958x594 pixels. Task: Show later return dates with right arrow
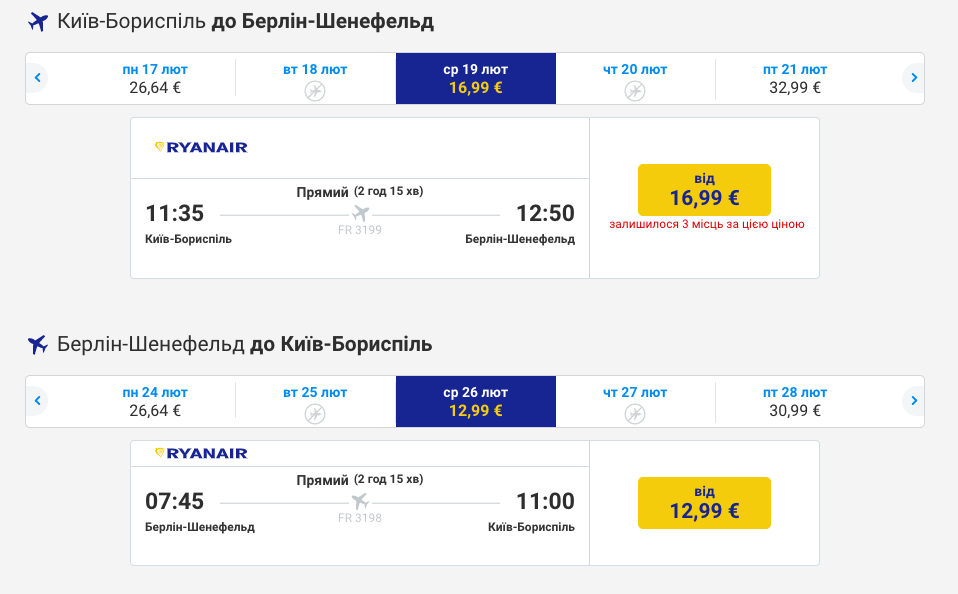click(914, 401)
